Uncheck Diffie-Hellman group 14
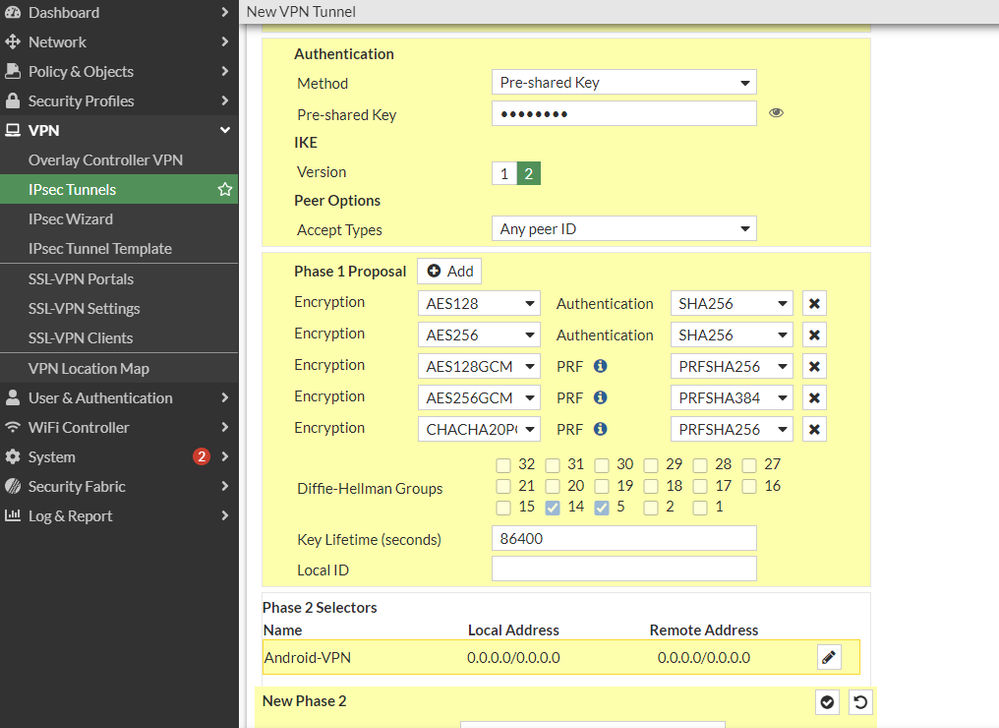Screen dimensions: 999x728 pyautogui.click(x=552, y=508)
